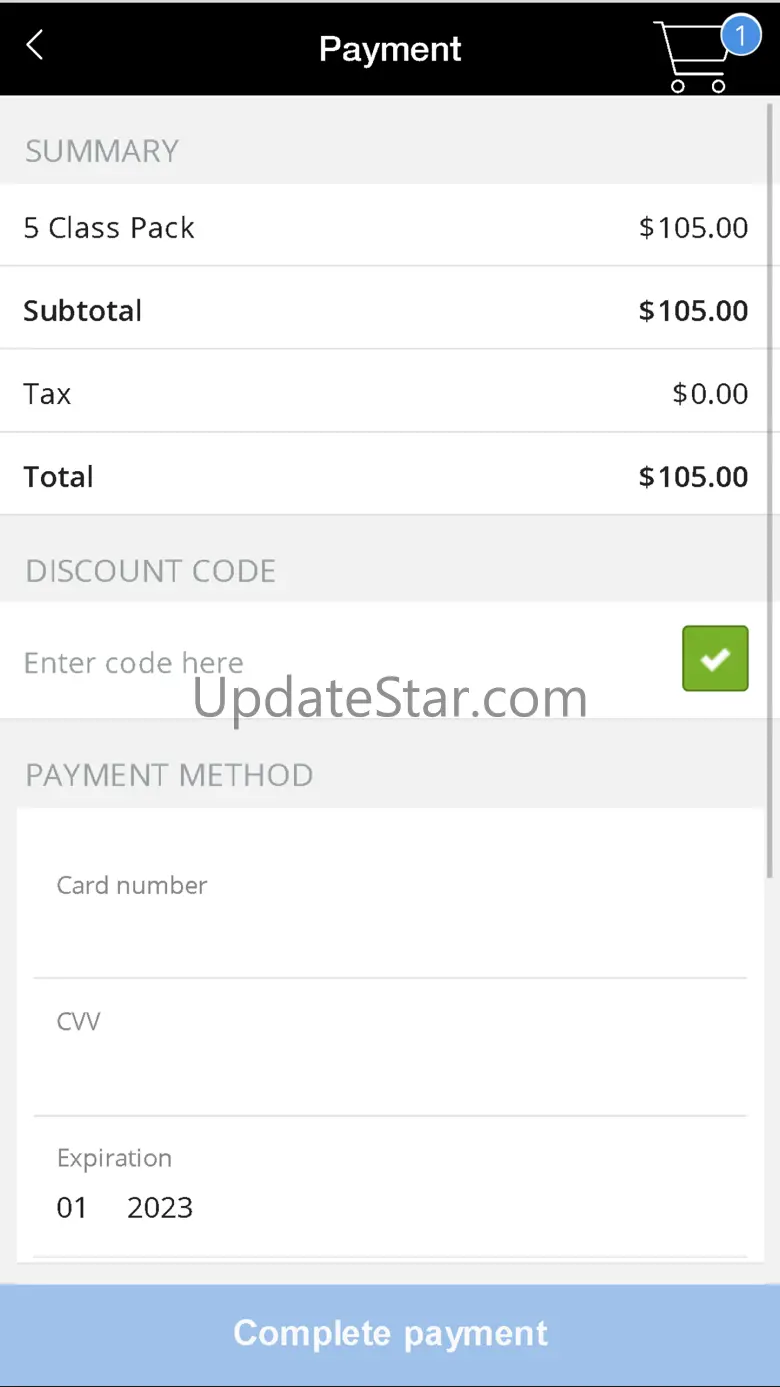
Task: Focus the Card number field
Action: coord(390,930)
